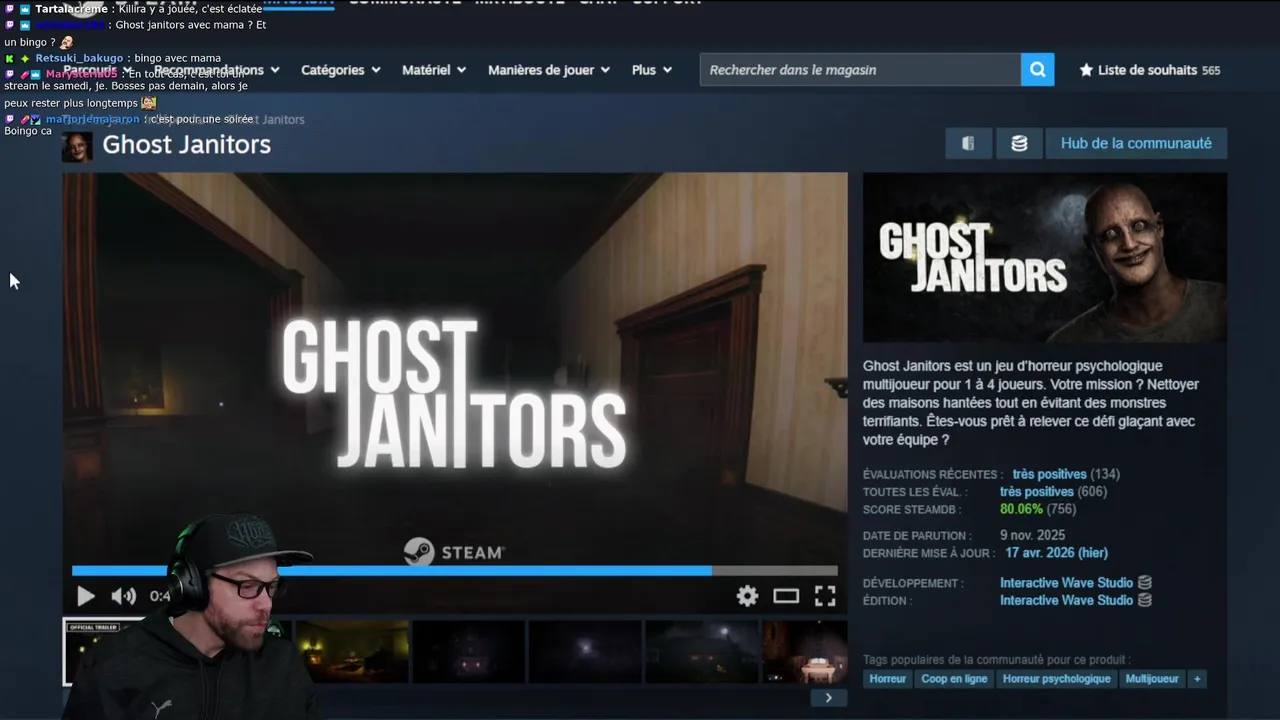Open developer Interactive Wave Studio link
Image resolution: width=1280 pixels, height=720 pixels.
[x=1066, y=583]
